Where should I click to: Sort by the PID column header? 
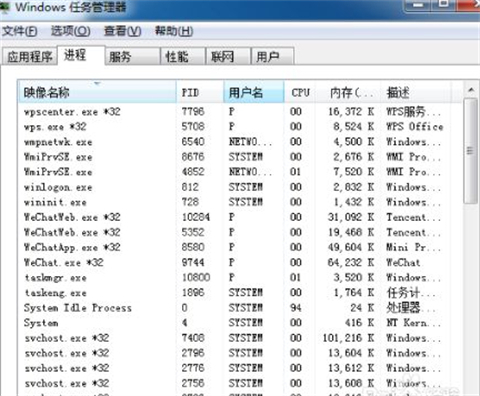[x=200, y=92]
